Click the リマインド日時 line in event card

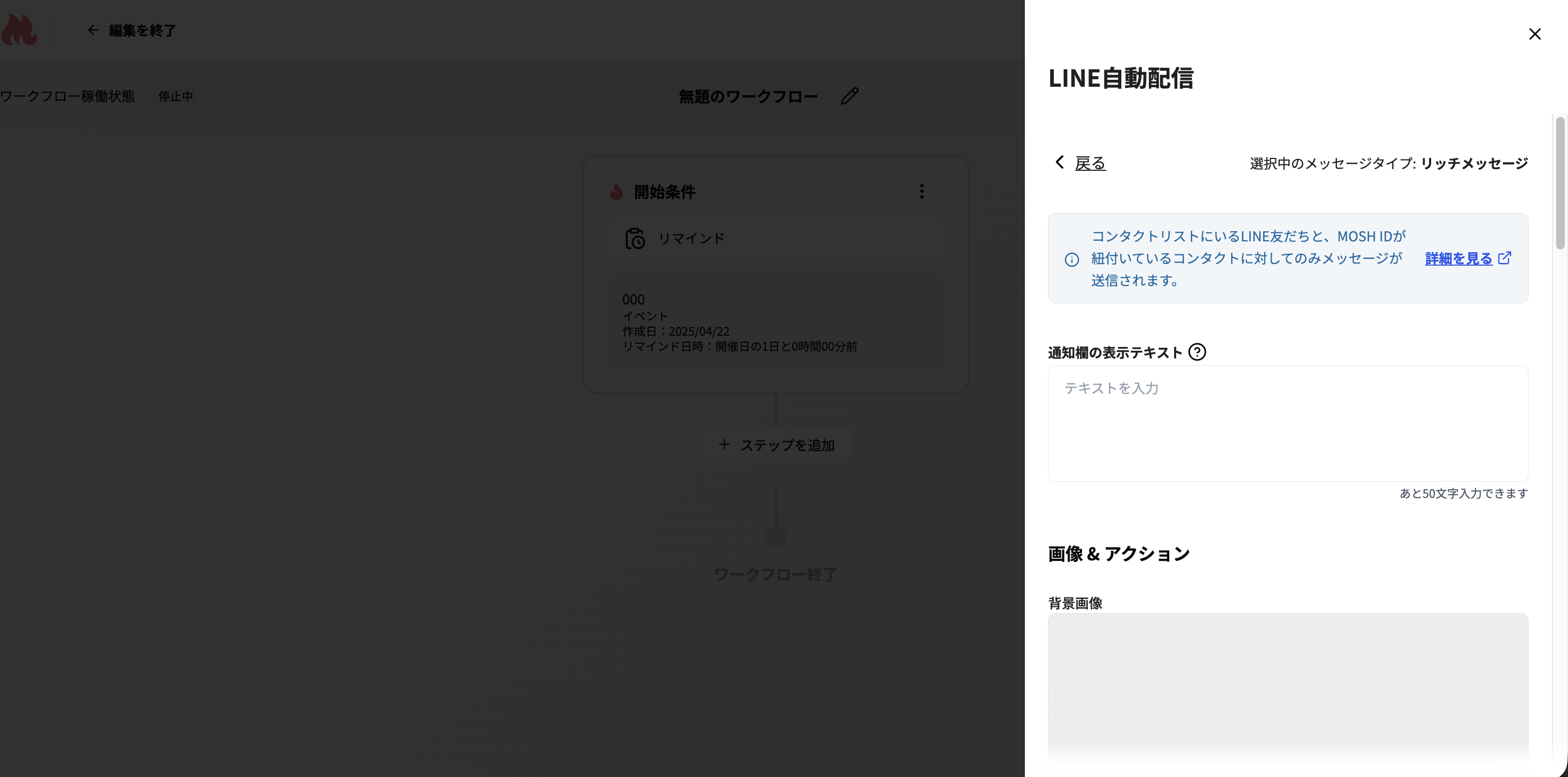click(x=740, y=346)
